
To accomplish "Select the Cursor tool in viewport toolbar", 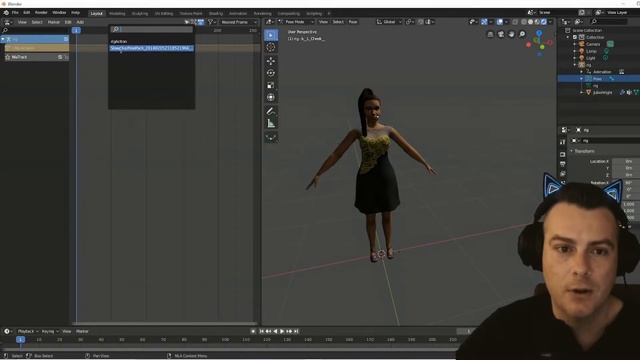I will [271, 47].
